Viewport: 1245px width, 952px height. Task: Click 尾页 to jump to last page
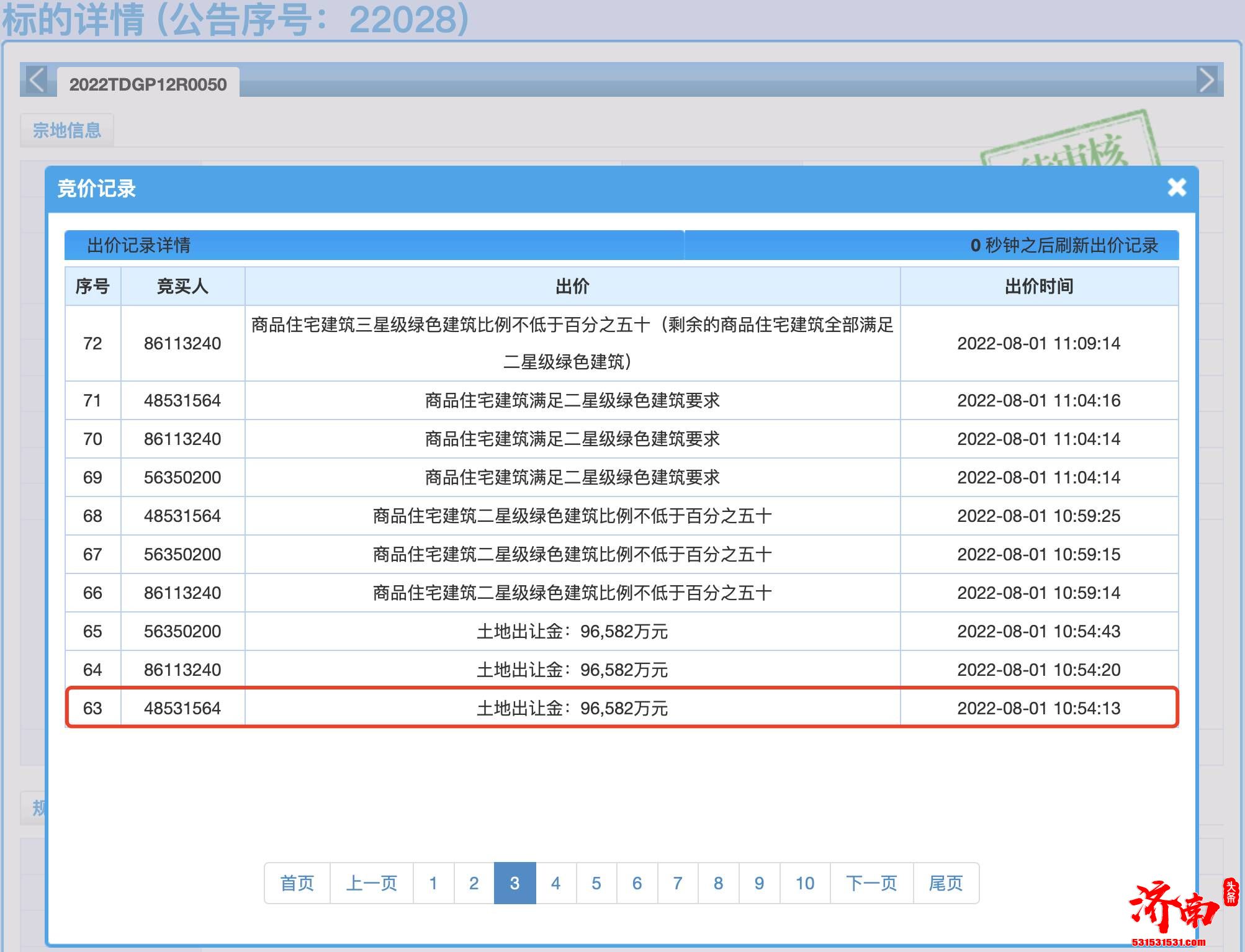tap(945, 883)
